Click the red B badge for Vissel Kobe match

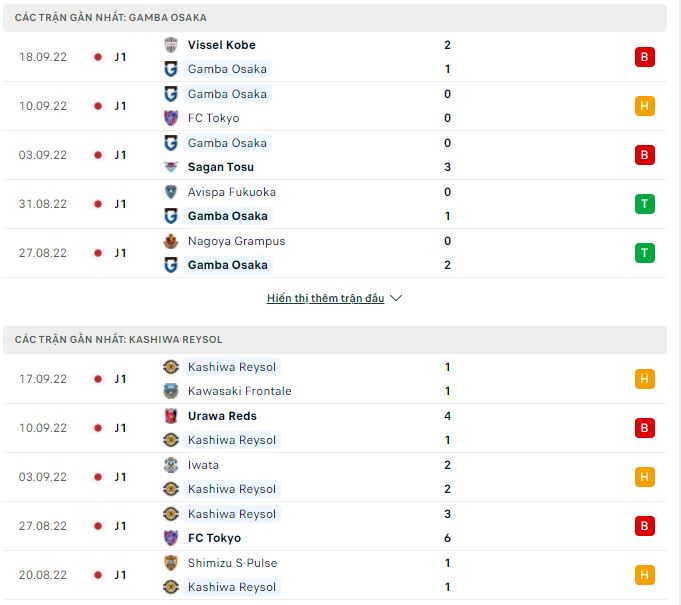point(644,57)
